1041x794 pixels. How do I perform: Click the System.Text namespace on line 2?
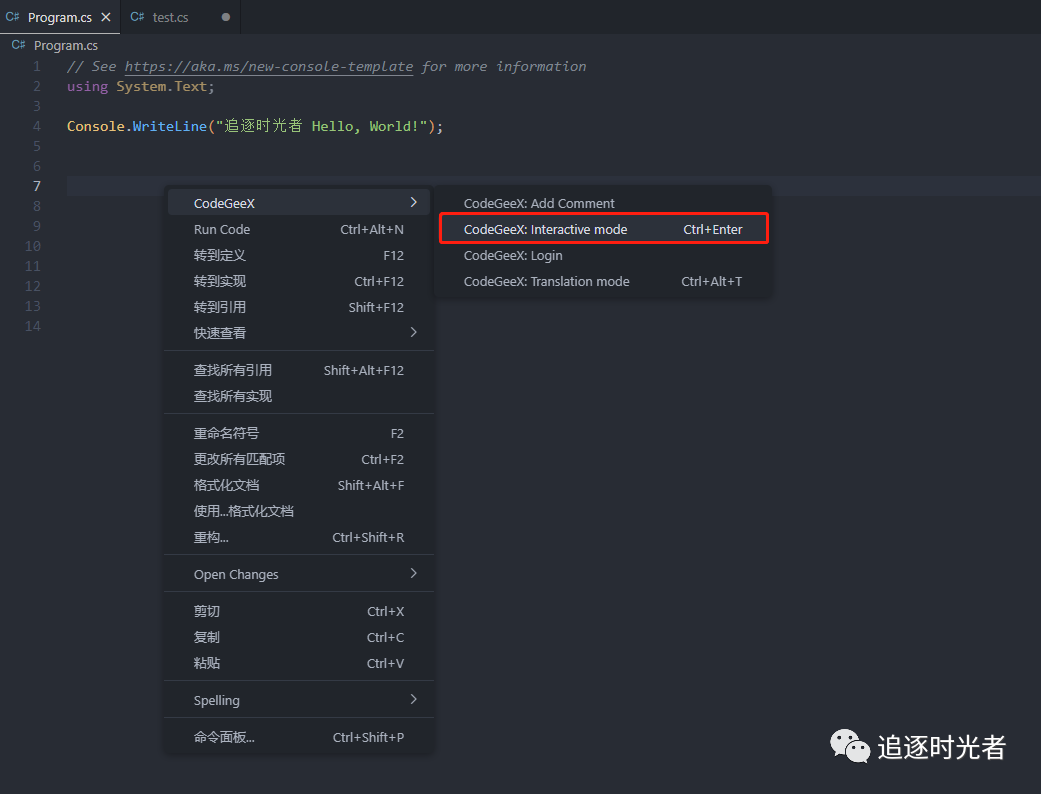coord(161,86)
